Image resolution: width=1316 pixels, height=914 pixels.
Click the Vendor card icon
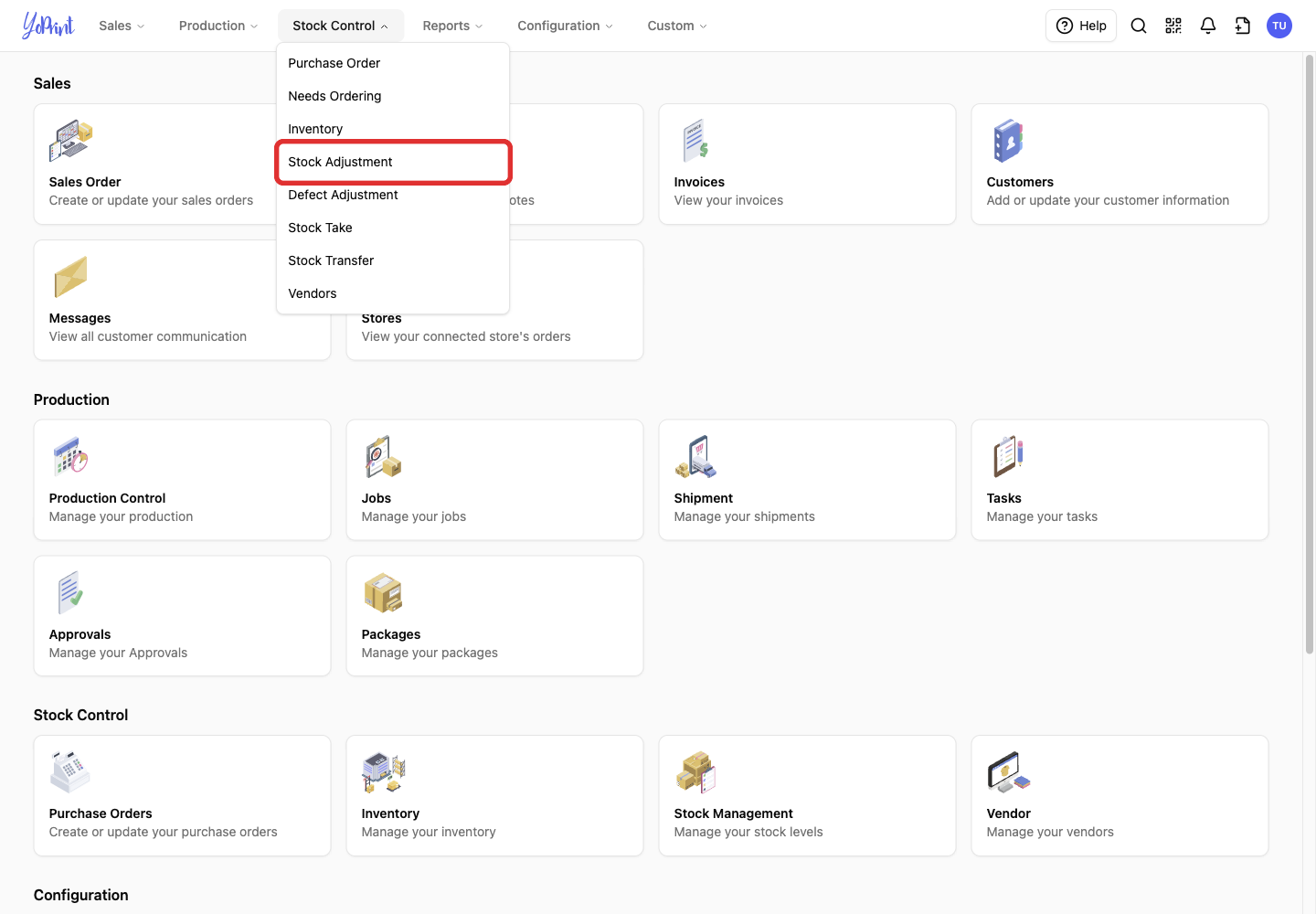[1008, 772]
